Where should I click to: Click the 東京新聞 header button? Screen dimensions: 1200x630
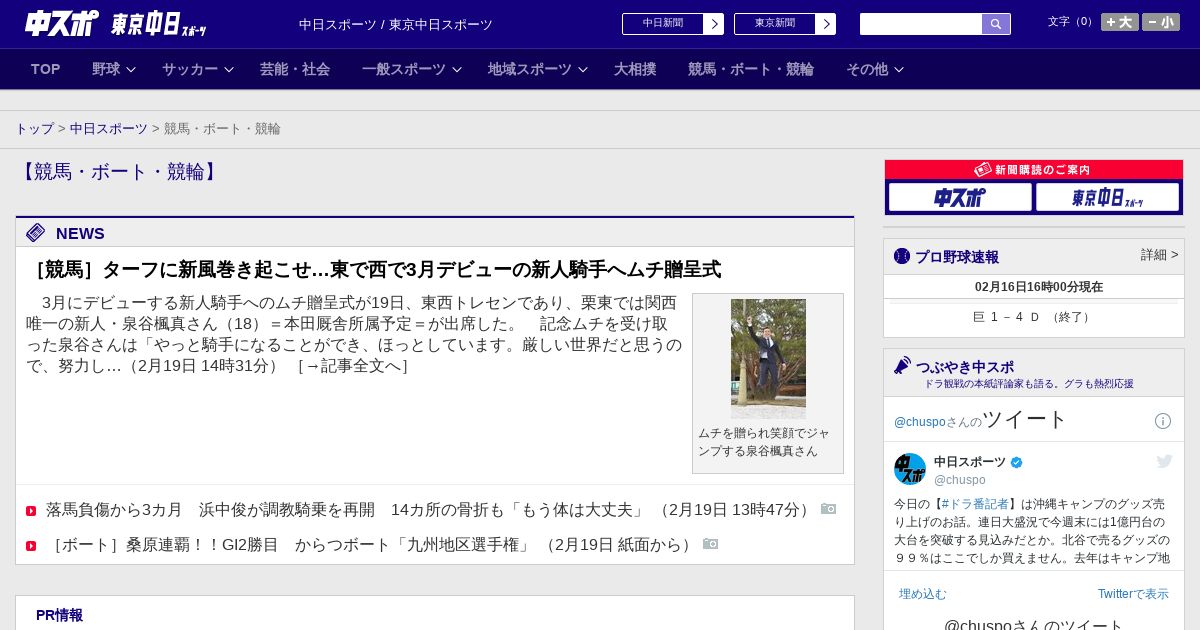pos(775,24)
